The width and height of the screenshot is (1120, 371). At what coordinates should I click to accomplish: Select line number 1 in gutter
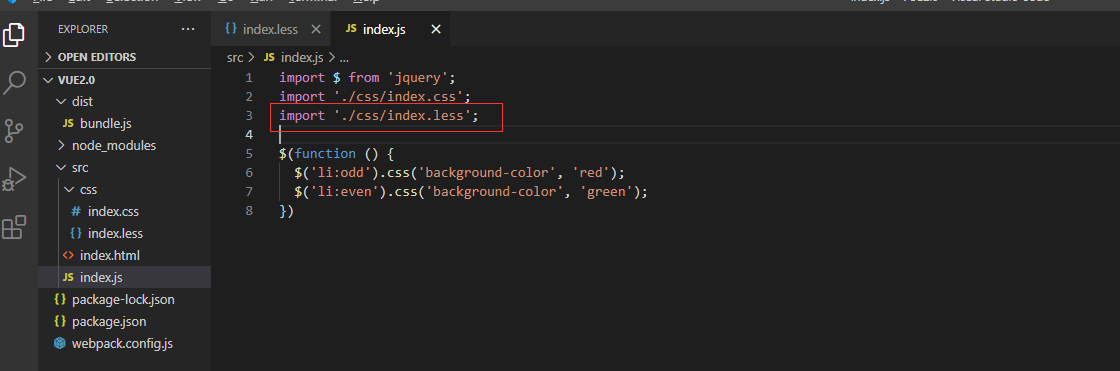(x=248, y=77)
